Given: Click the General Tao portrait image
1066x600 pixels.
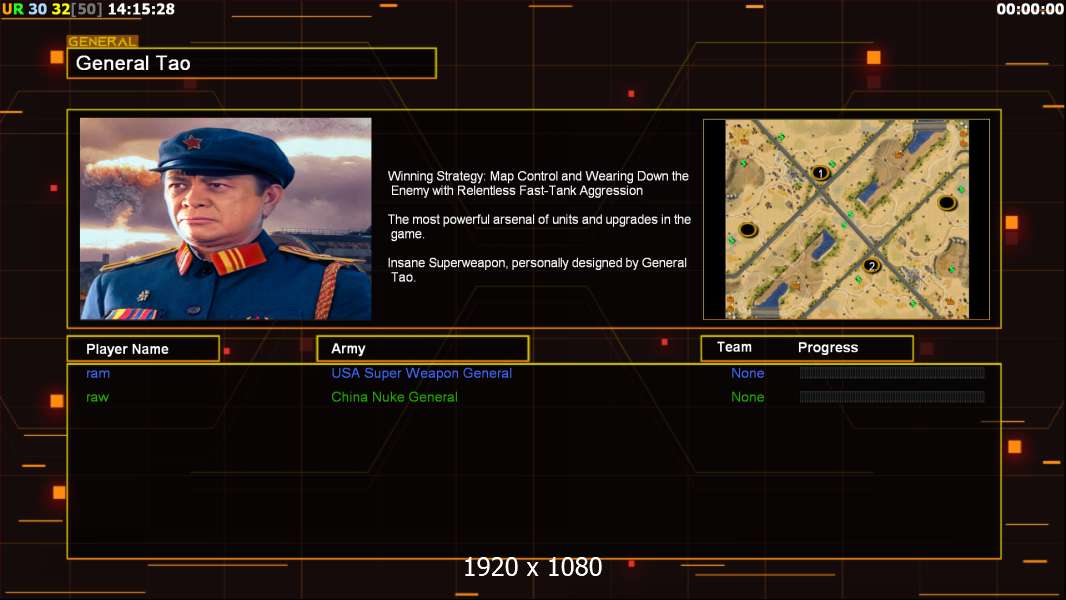Looking at the screenshot, I should (226, 219).
